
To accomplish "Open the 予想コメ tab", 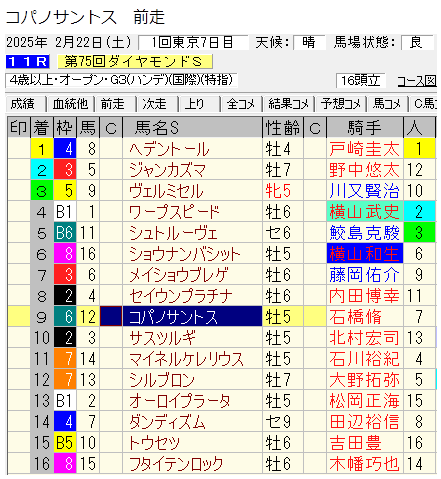I will tap(341, 104).
